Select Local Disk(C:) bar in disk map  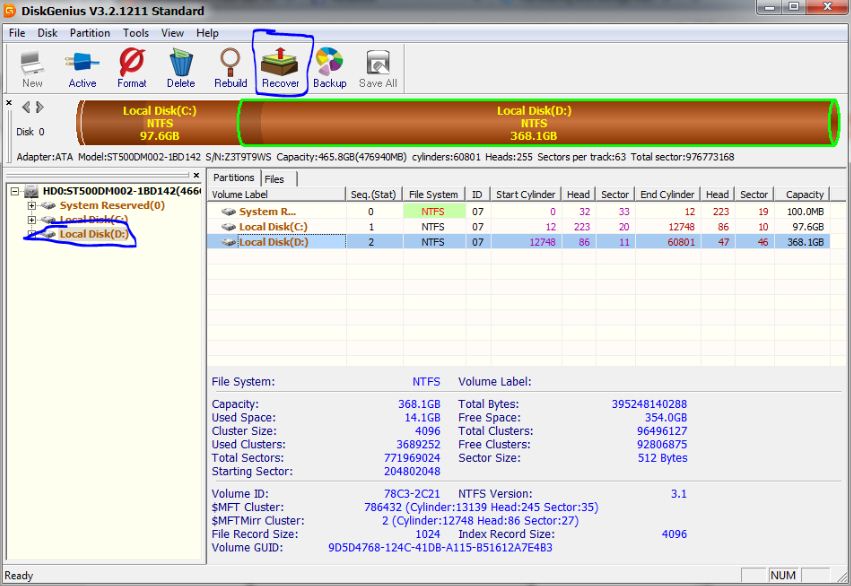pos(158,122)
